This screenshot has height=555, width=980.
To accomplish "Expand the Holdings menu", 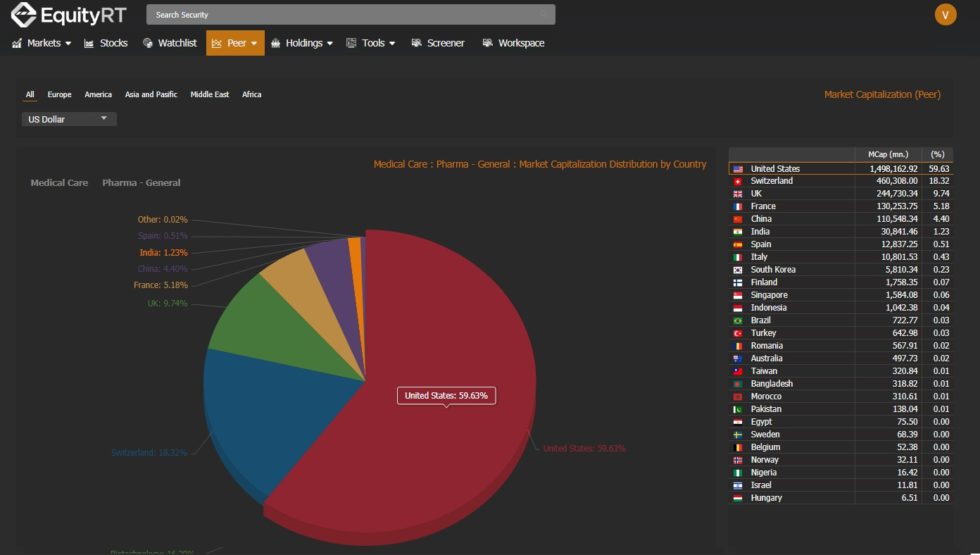I will point(302,43).
